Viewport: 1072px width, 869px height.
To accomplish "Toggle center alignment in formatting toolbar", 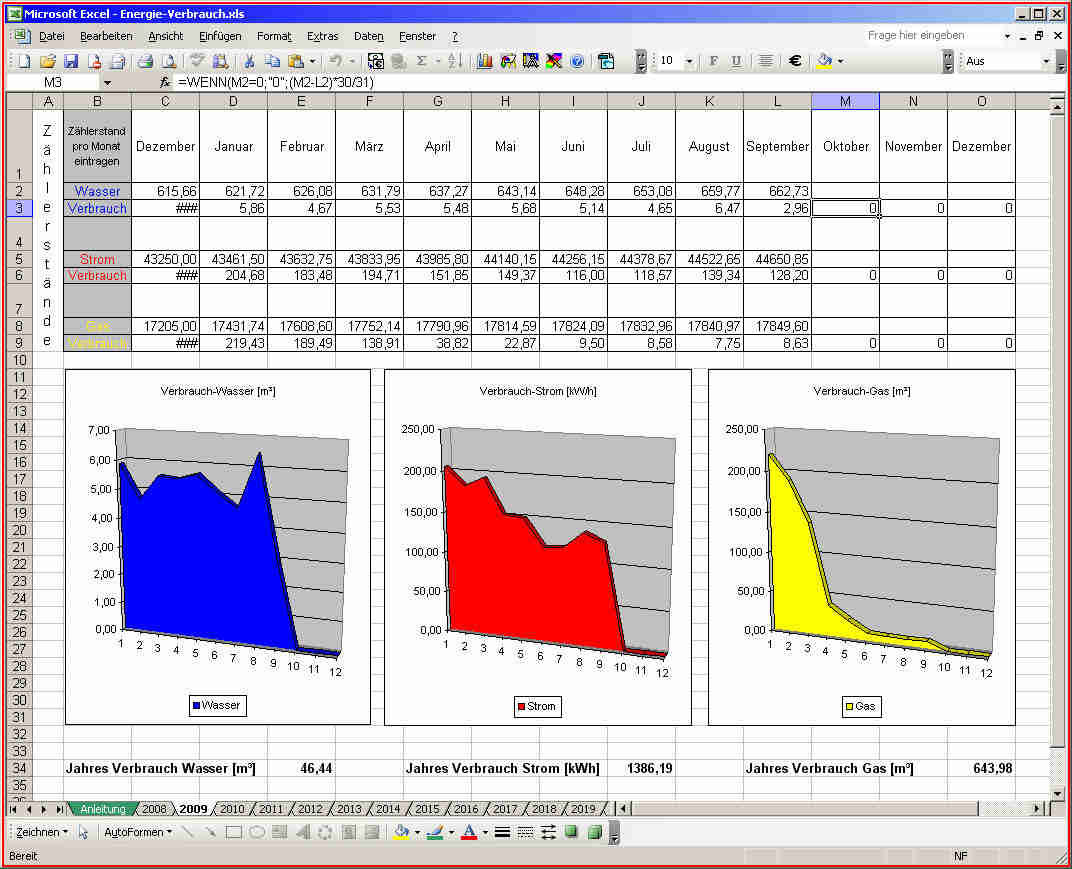I will (x=765, y=61).
